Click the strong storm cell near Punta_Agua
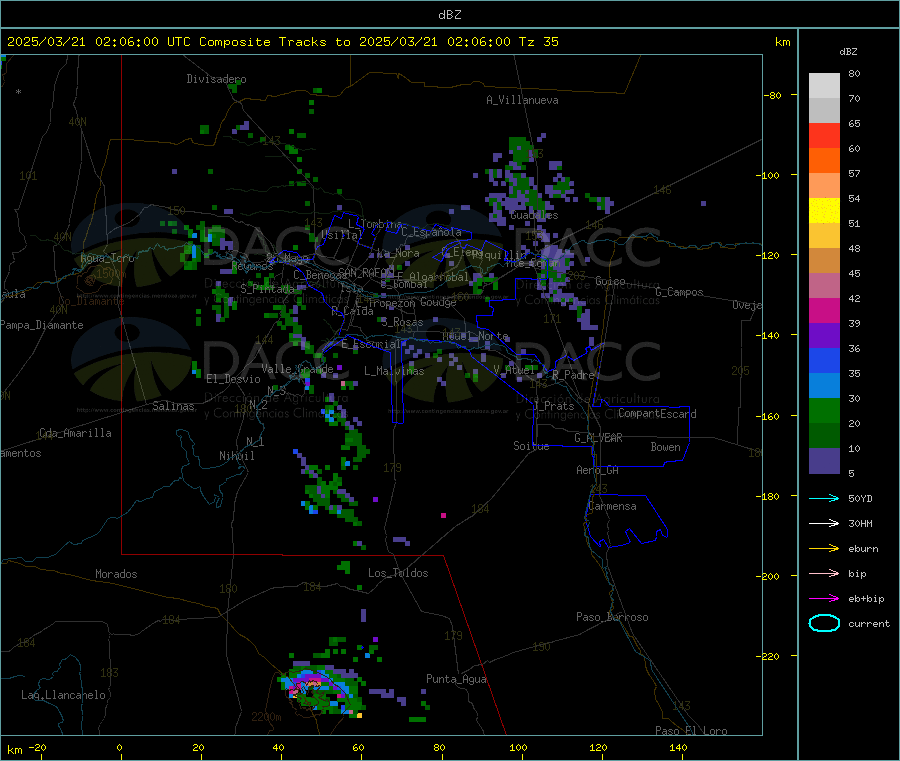 coord(321,690)
